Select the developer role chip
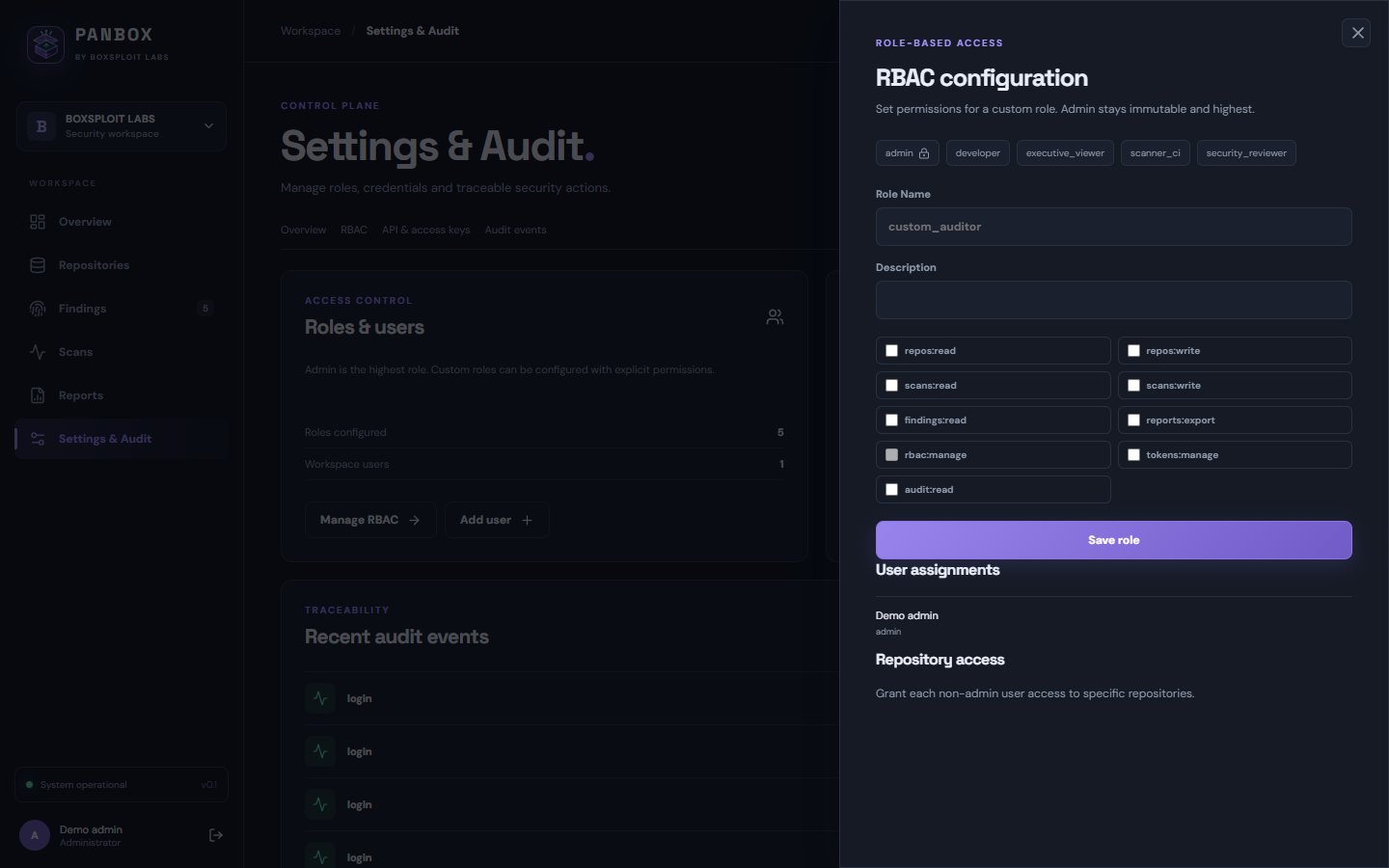1389x868 pixels. (977, 153)
